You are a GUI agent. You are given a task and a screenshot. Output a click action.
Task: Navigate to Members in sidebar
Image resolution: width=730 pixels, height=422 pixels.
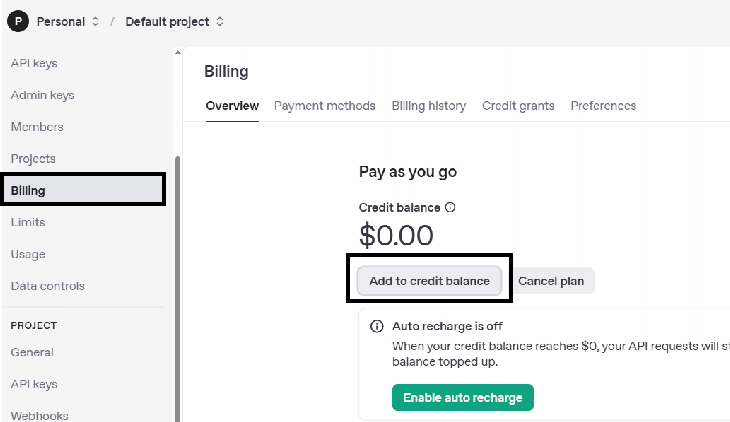(37, 127)
